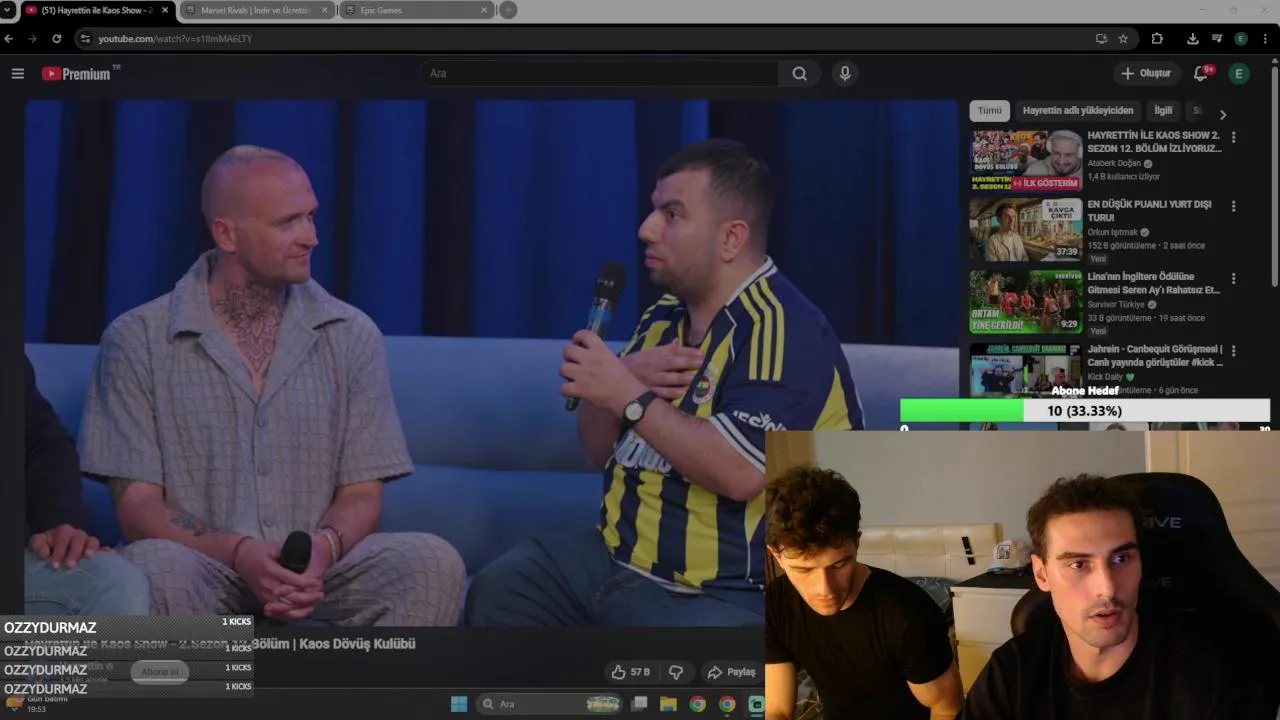Click the Paylaş share button

pos(731,672)
